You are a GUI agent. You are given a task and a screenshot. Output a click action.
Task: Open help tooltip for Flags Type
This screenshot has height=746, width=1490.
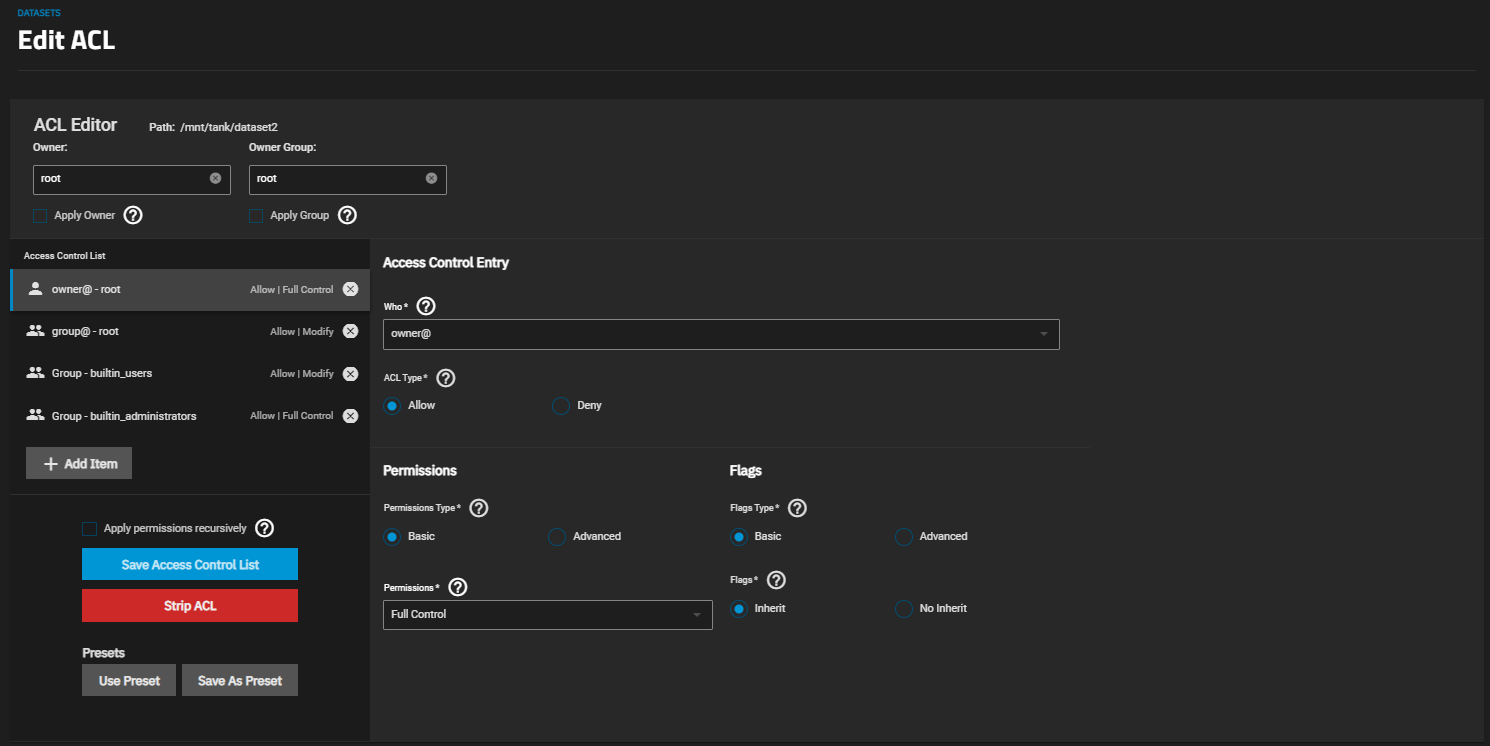click(x=797, y=508)
